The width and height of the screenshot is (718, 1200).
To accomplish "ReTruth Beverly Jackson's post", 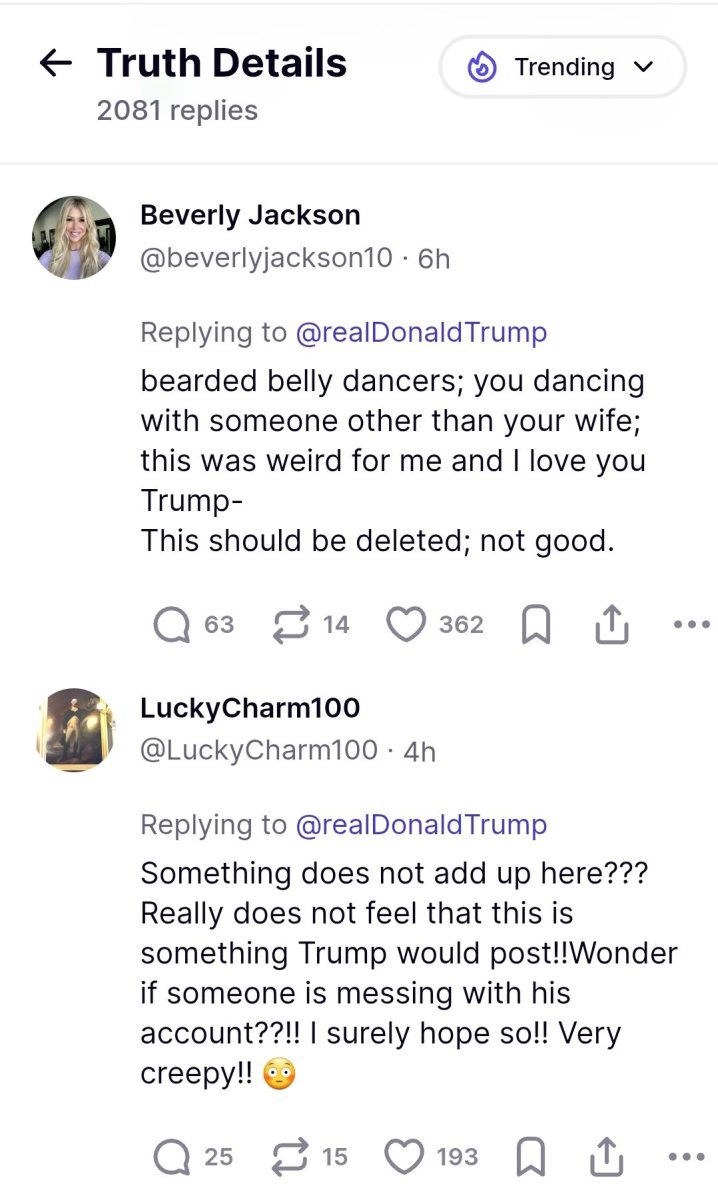I will click(x=289, y=625).
